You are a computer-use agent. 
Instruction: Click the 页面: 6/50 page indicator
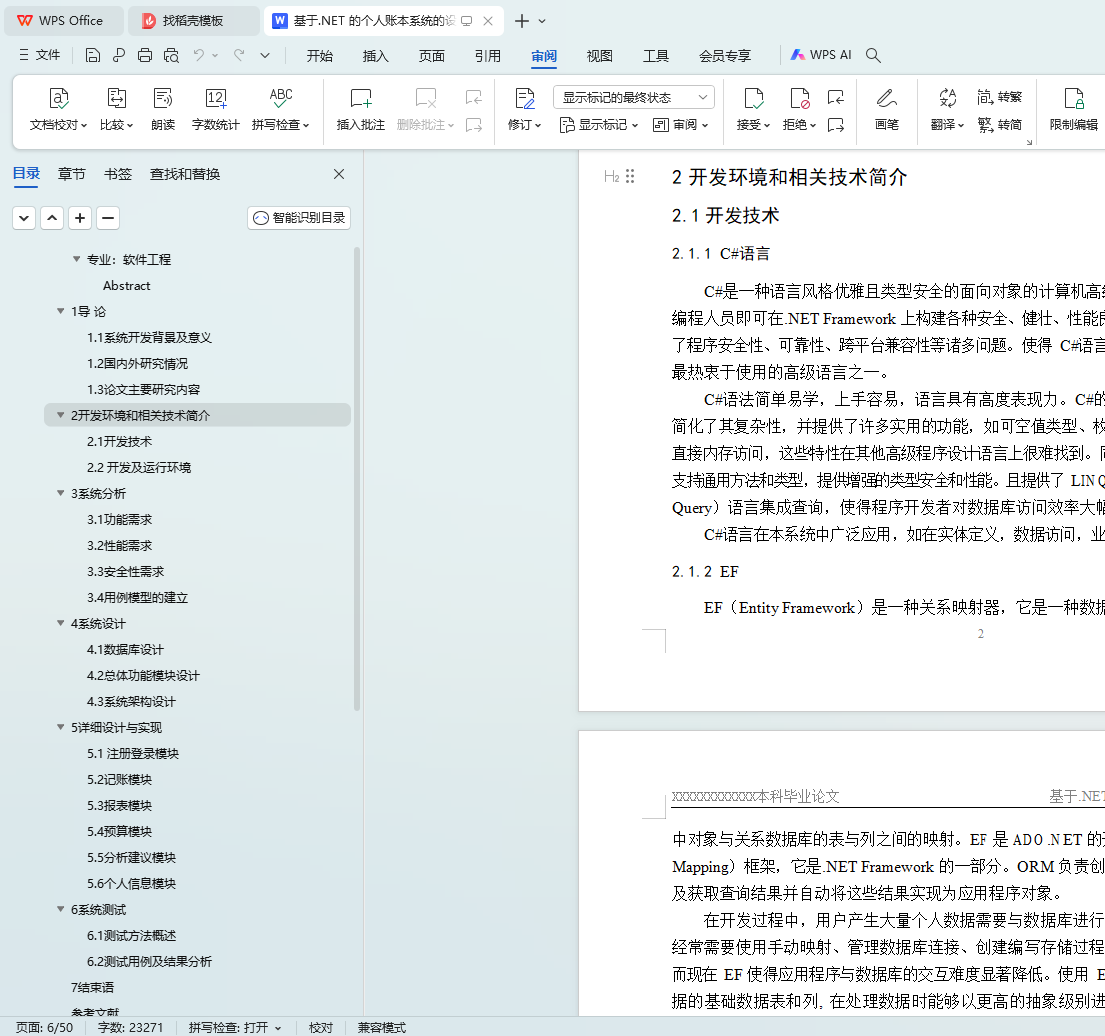point(44,1028)
